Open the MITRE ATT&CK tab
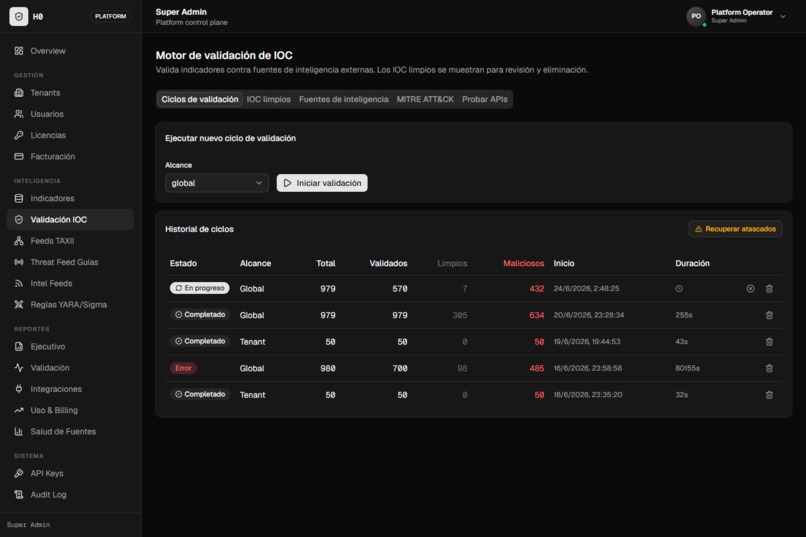Viewport: 806px width, 537px height. (425, 99)
